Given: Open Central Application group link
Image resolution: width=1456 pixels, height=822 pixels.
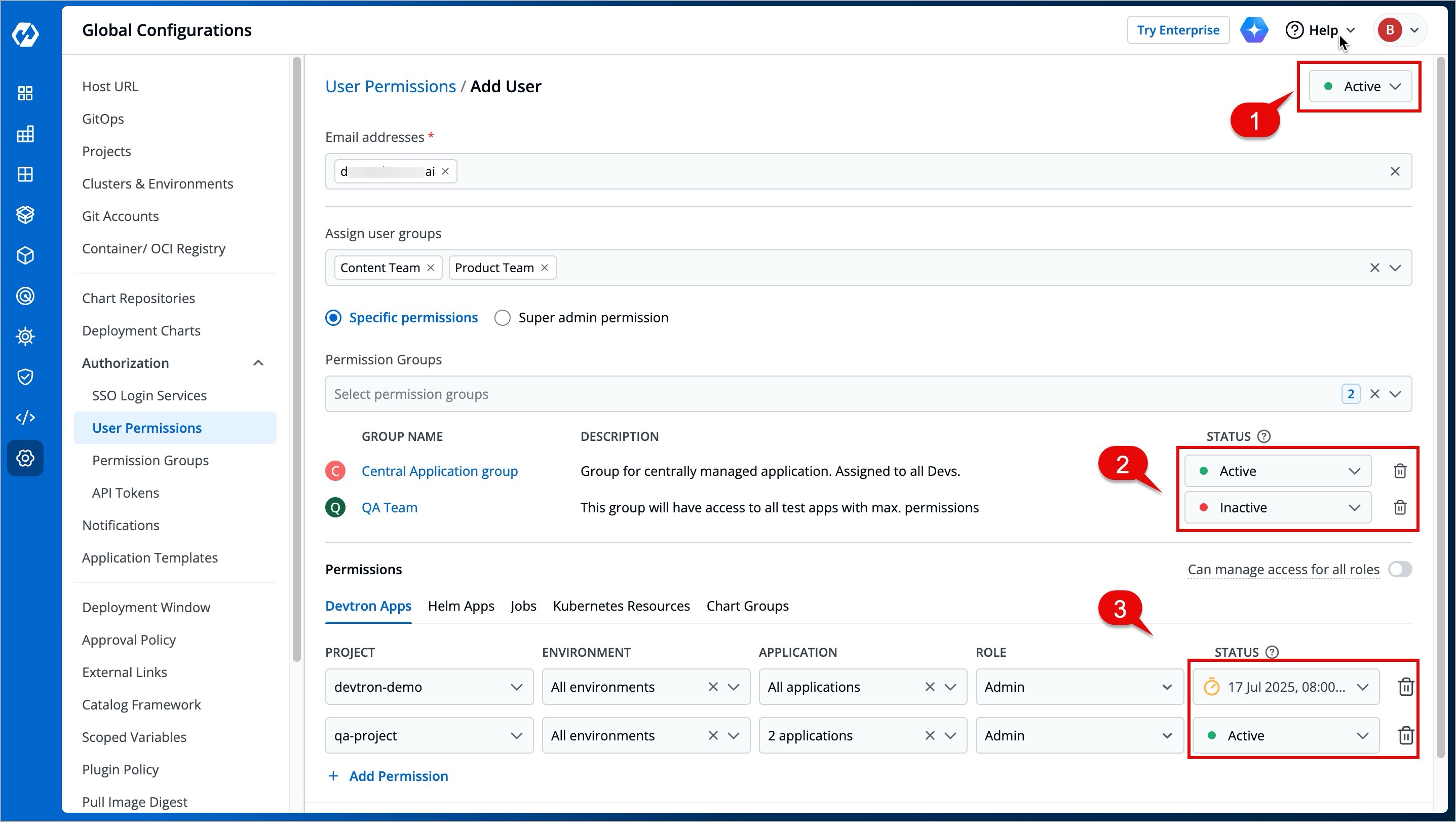Looking at the screenshot, I should pos(439,471).
